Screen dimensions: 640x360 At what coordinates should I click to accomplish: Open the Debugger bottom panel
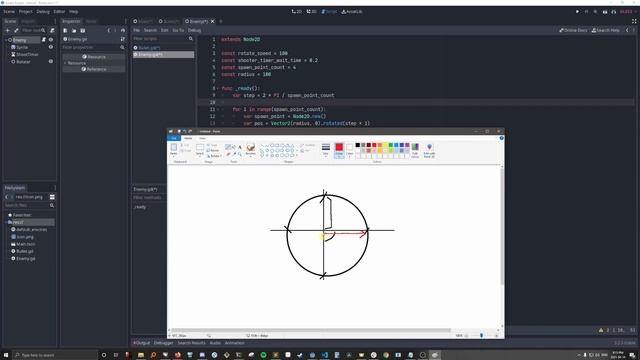[x=164, y=343]
